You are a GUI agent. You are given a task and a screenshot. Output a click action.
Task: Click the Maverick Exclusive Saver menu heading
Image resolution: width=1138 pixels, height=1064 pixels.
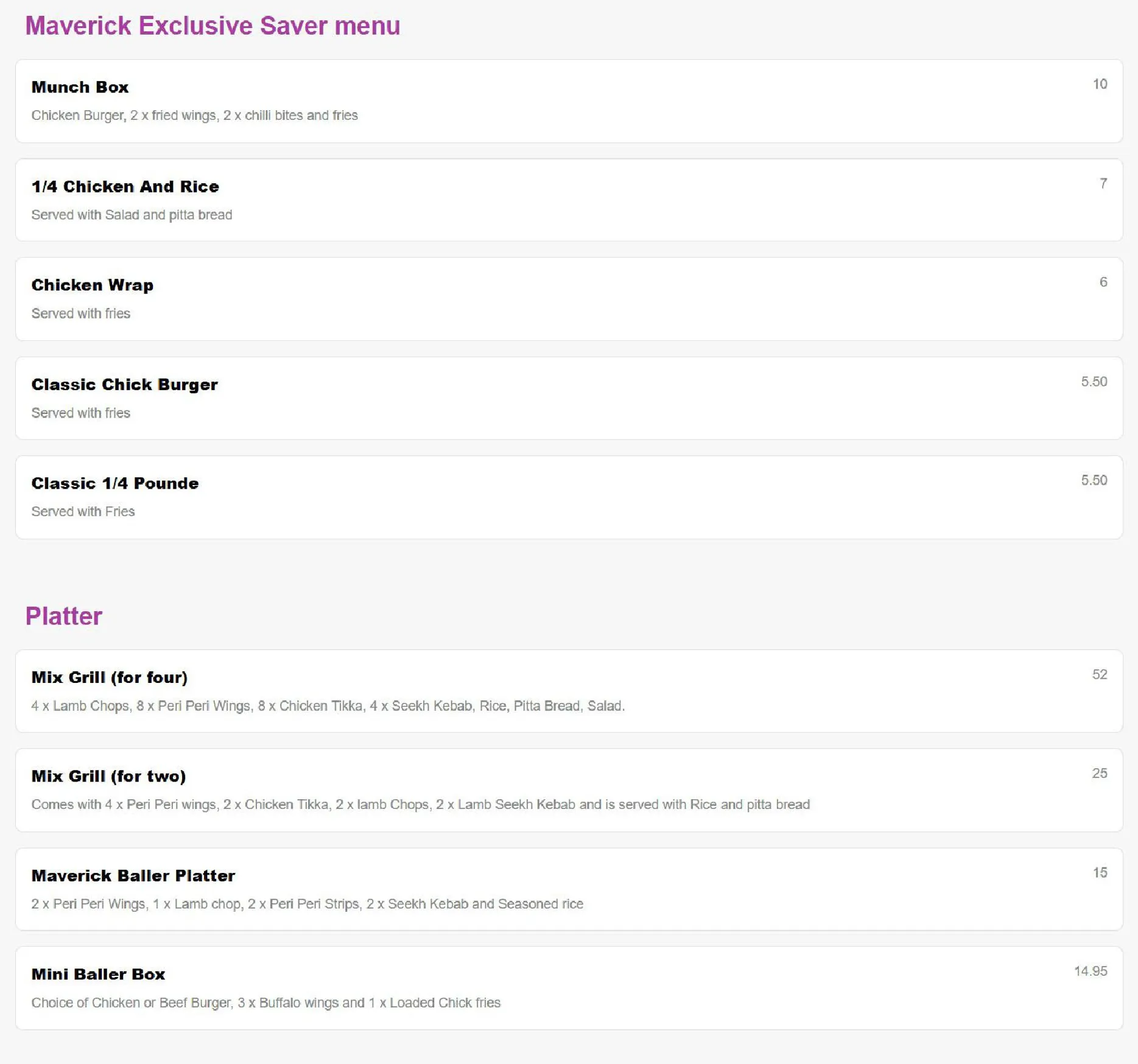[x=212, y=26]
